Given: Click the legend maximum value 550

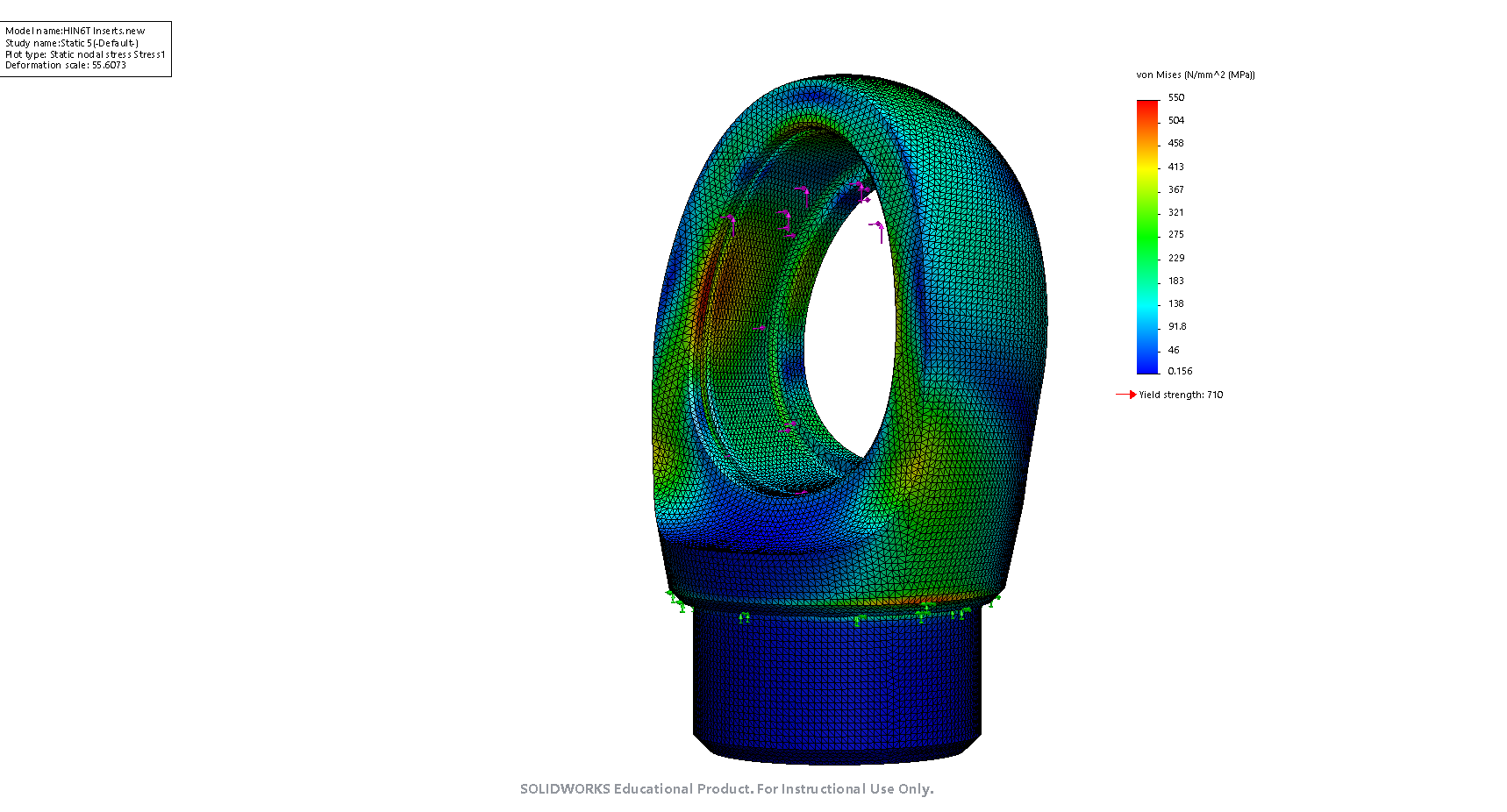Looking at the screenshot, I should point(1176,97).
